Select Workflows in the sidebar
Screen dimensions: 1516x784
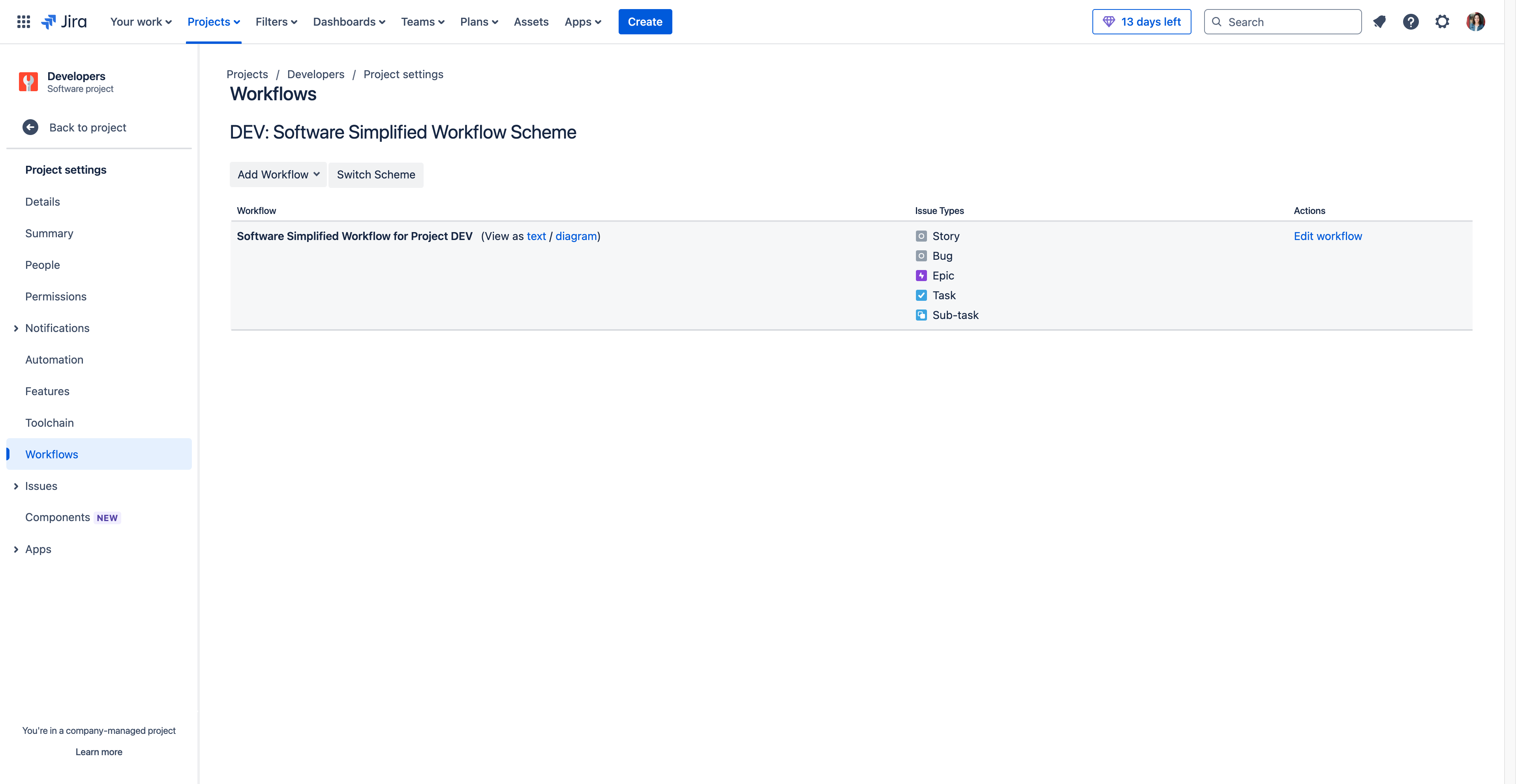pyautogui.click(x=99, y=454)
